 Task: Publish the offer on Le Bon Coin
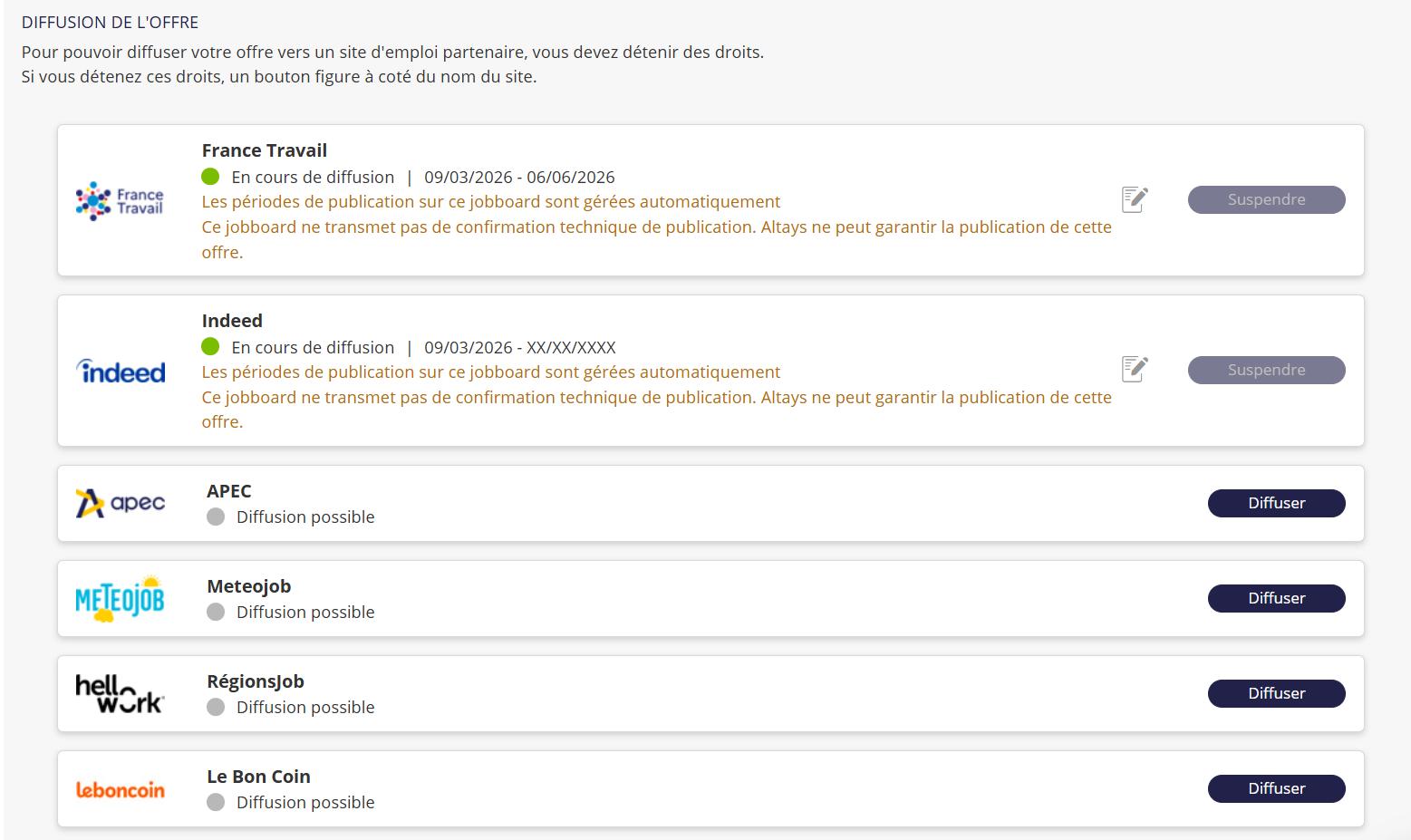pos(1276,788)
